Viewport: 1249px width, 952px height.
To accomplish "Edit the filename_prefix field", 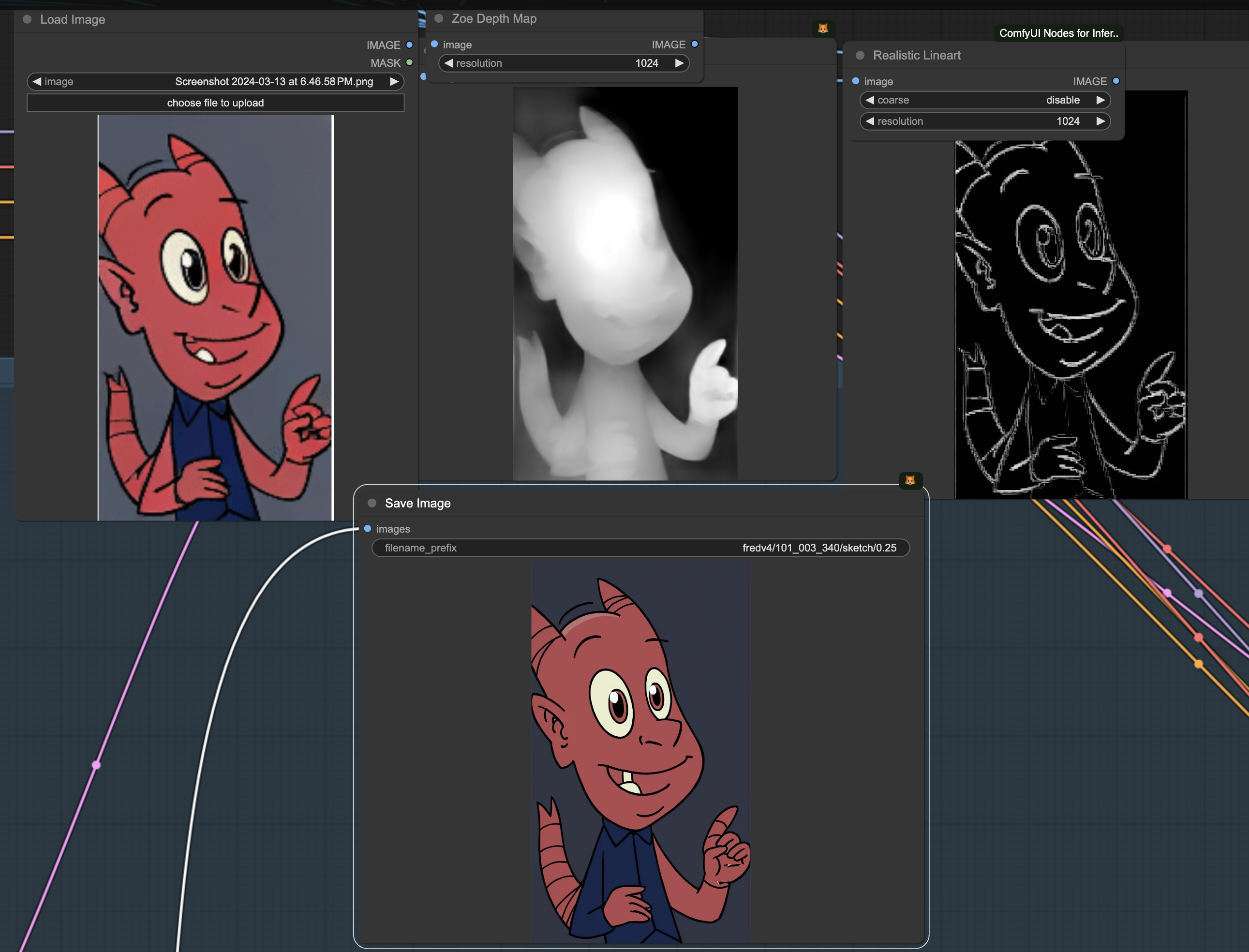I will point(640,548).
